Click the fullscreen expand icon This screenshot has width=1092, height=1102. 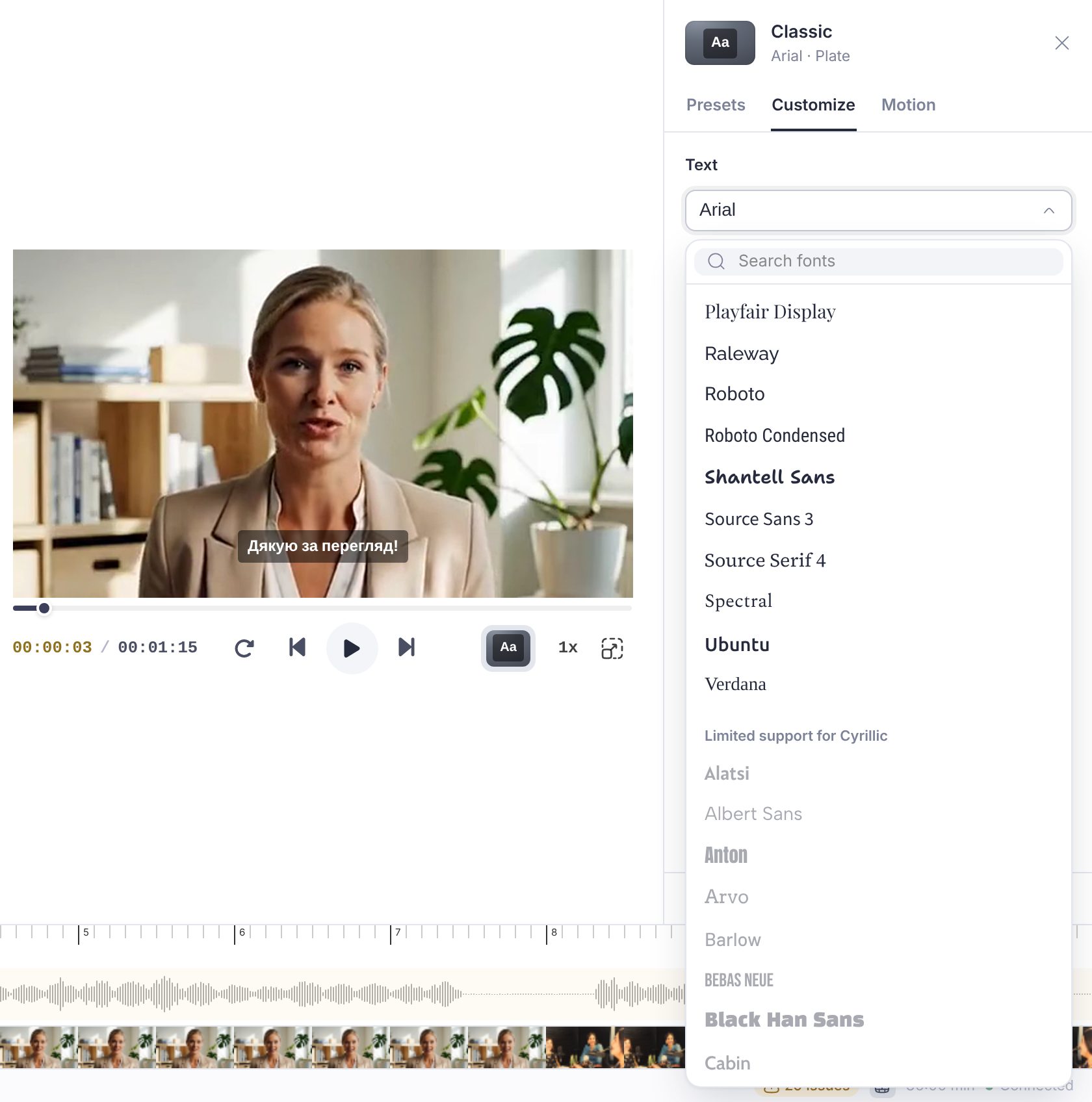coord(612,648)
